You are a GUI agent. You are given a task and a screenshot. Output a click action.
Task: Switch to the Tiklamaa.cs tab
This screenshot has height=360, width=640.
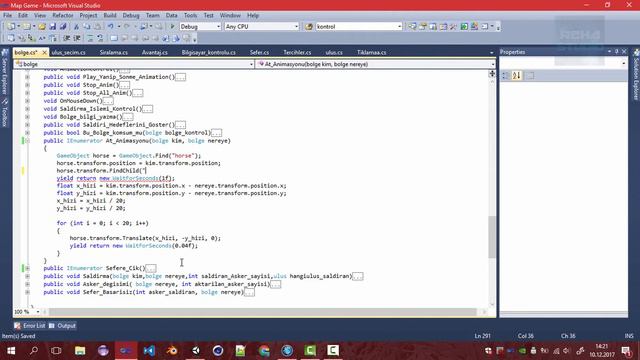371,53
